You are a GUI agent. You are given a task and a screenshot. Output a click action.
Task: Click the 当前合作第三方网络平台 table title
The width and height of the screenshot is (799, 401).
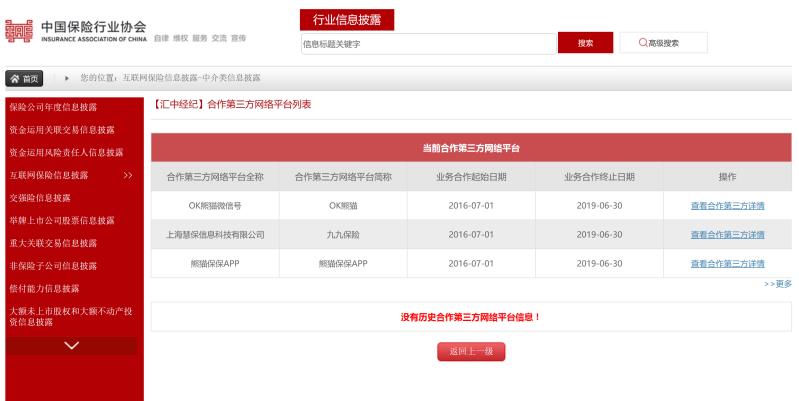[471, 148]
